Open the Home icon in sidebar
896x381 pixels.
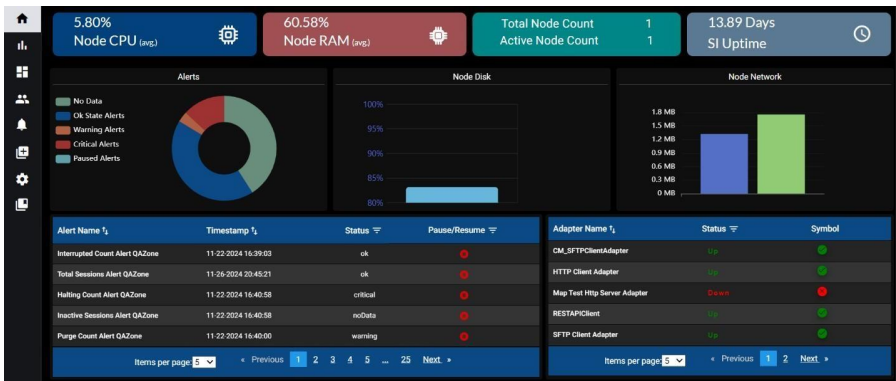click(22, 18)
